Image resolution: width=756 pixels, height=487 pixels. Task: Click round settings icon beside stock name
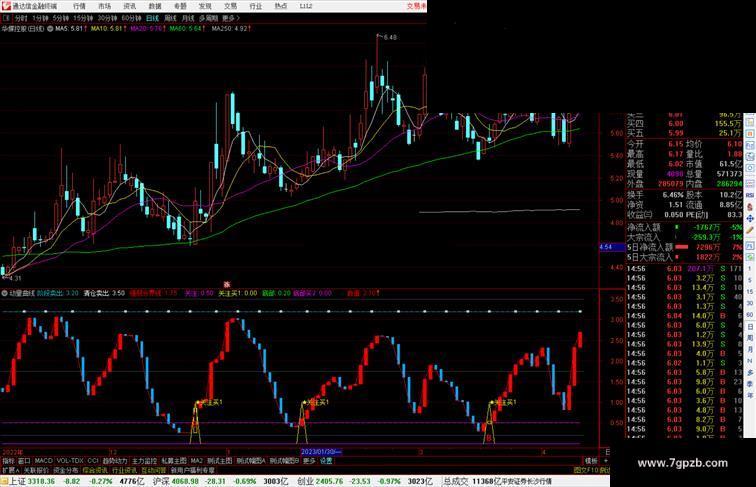click(50, 29)
